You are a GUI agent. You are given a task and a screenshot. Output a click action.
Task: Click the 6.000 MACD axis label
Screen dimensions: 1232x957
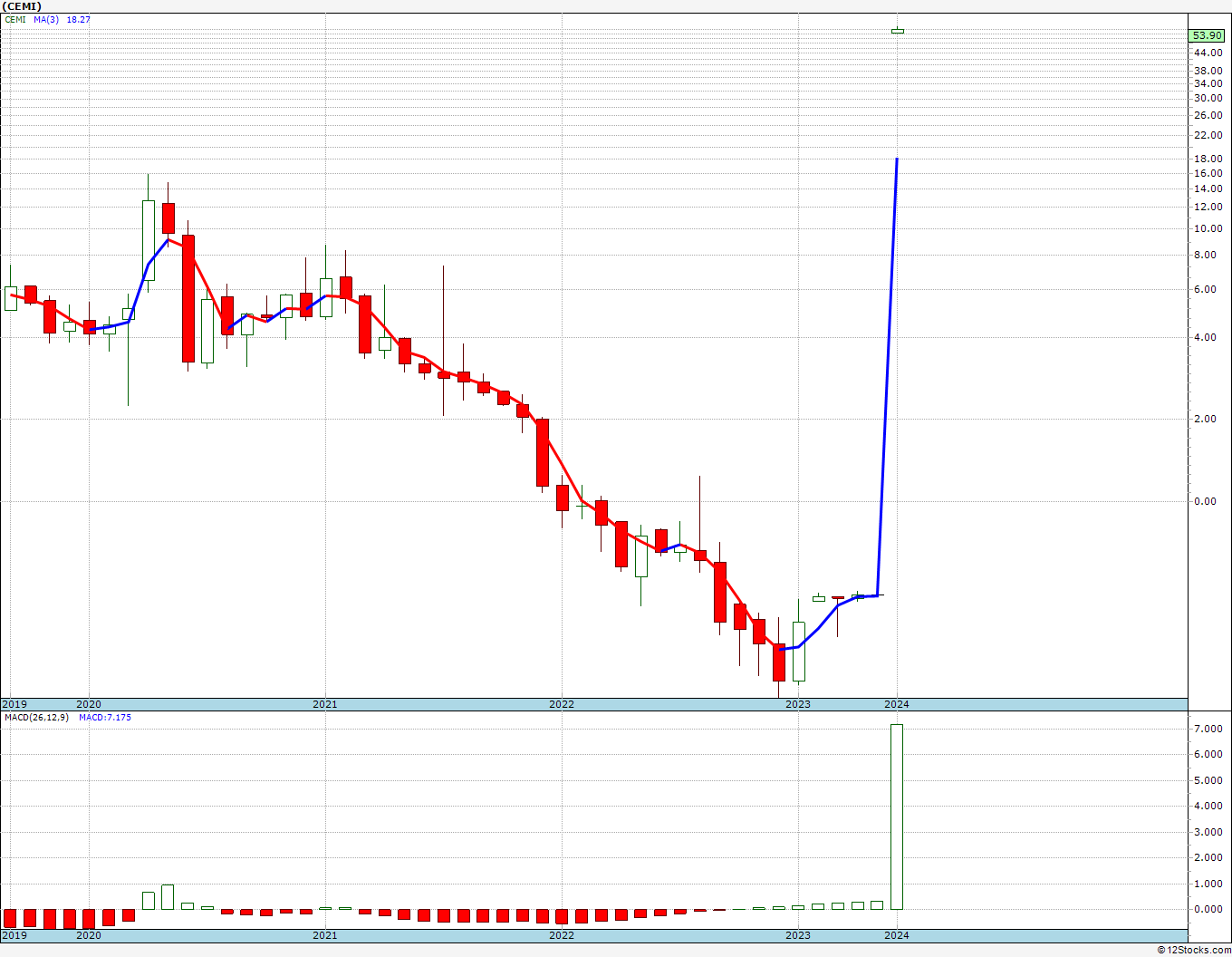(x=1210, y=755)
